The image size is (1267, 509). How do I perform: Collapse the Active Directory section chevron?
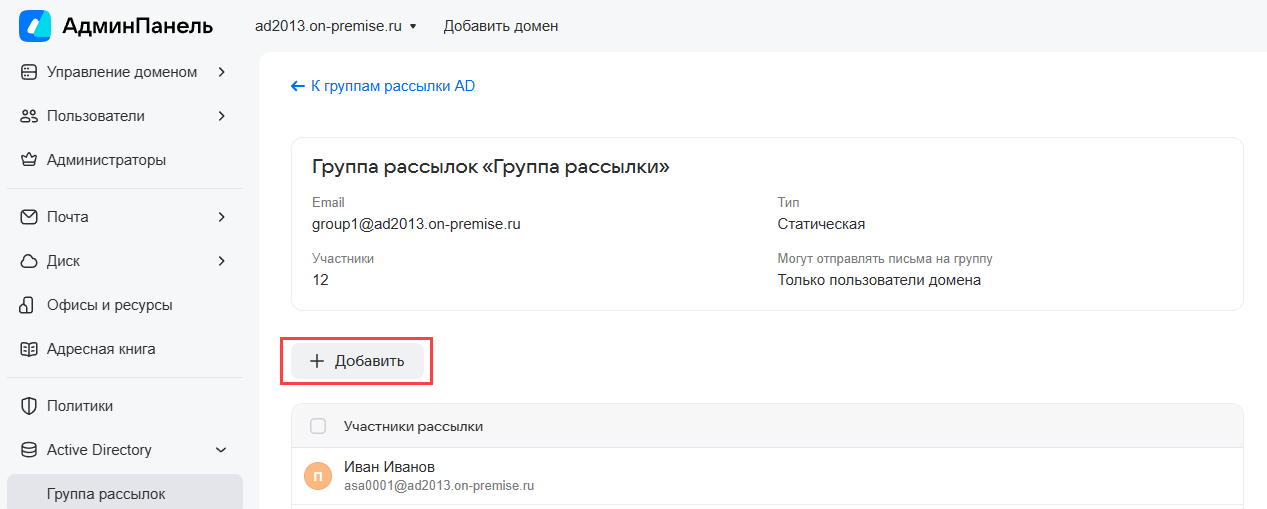coord(221,450)
